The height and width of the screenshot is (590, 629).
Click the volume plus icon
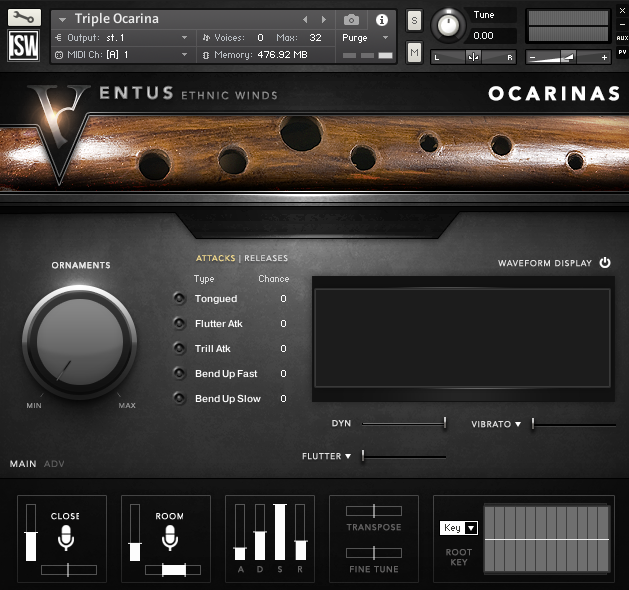[604, 58]
